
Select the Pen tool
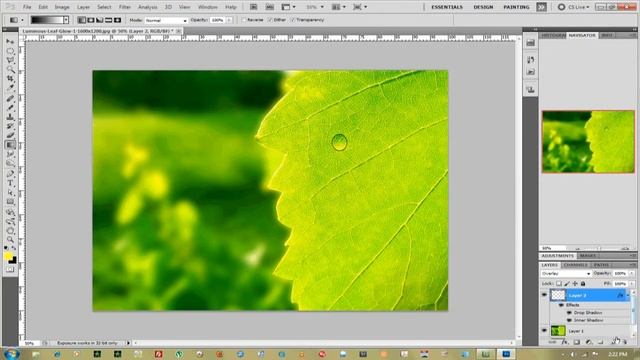[10, 174]
